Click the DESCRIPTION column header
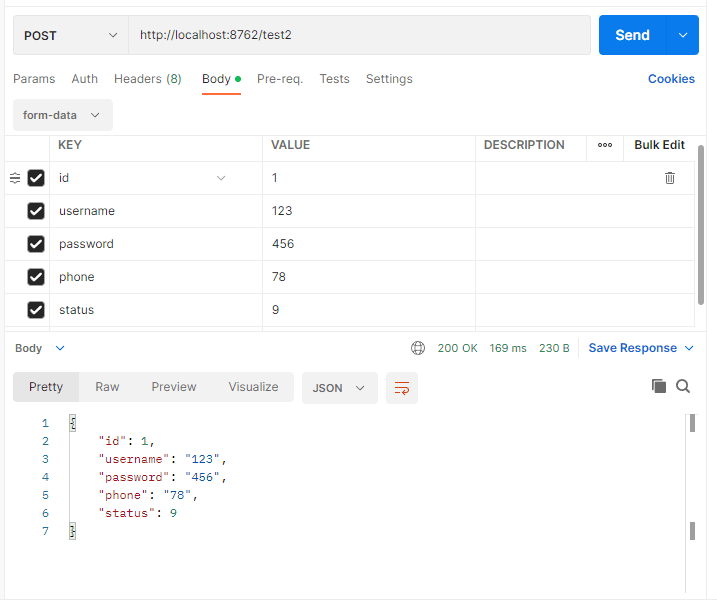717x604 pixels. tap(524, 145)
